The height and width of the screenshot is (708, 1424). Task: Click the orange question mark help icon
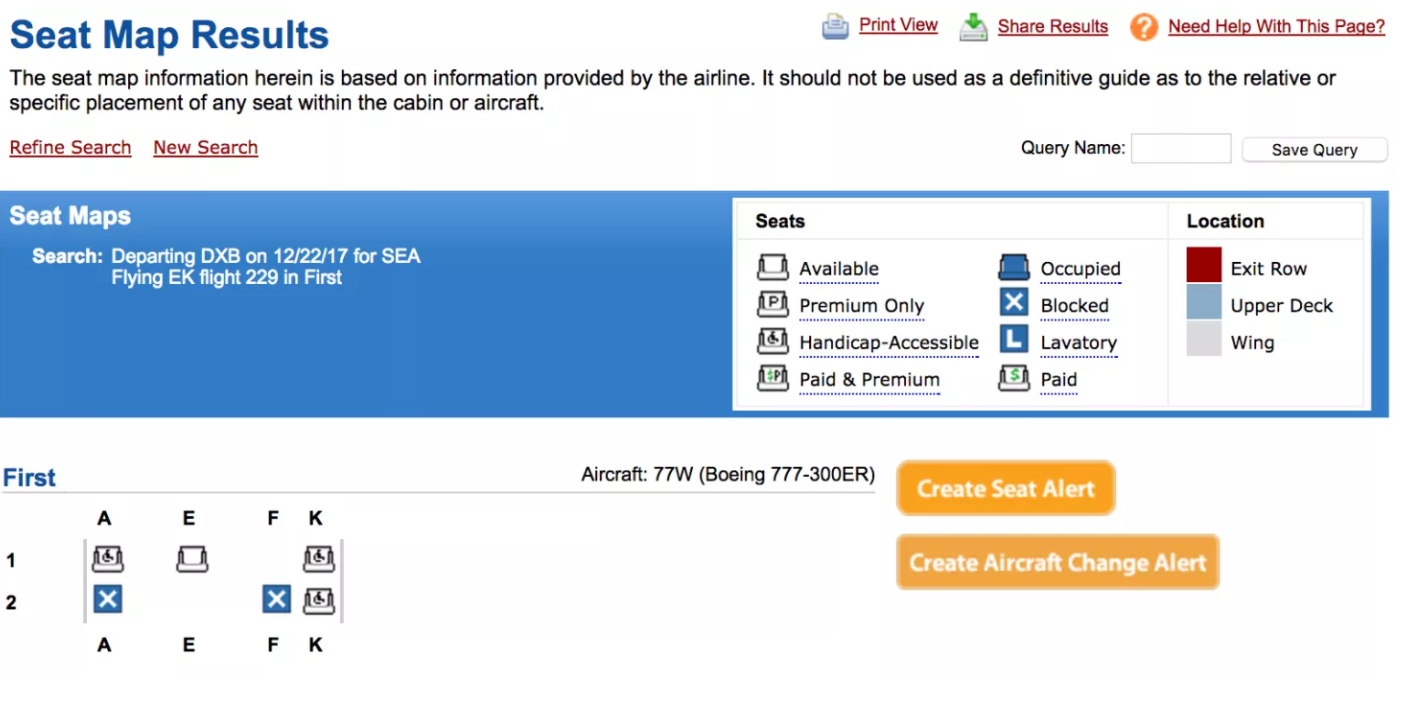[x=1144, y=27]
